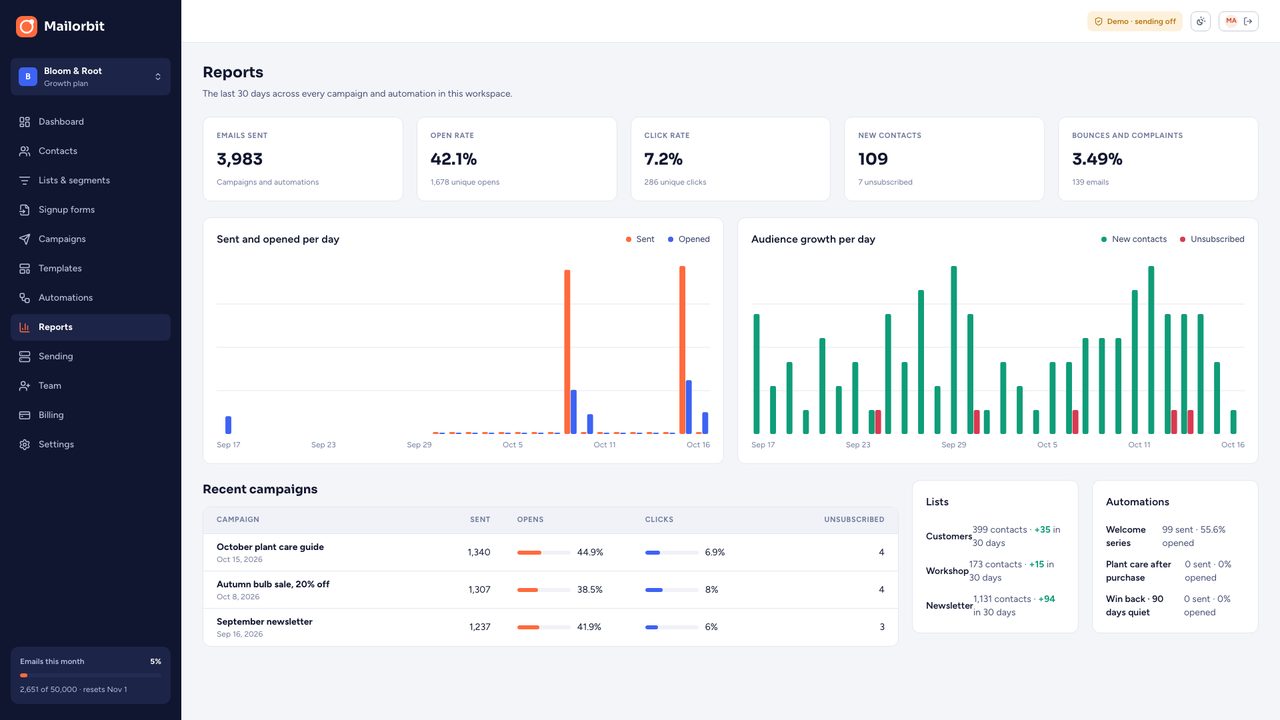This screenshot has width=1280, height=720.
Task: Expand the Bloom & Root workspace switcher
Action: (91, 77)
